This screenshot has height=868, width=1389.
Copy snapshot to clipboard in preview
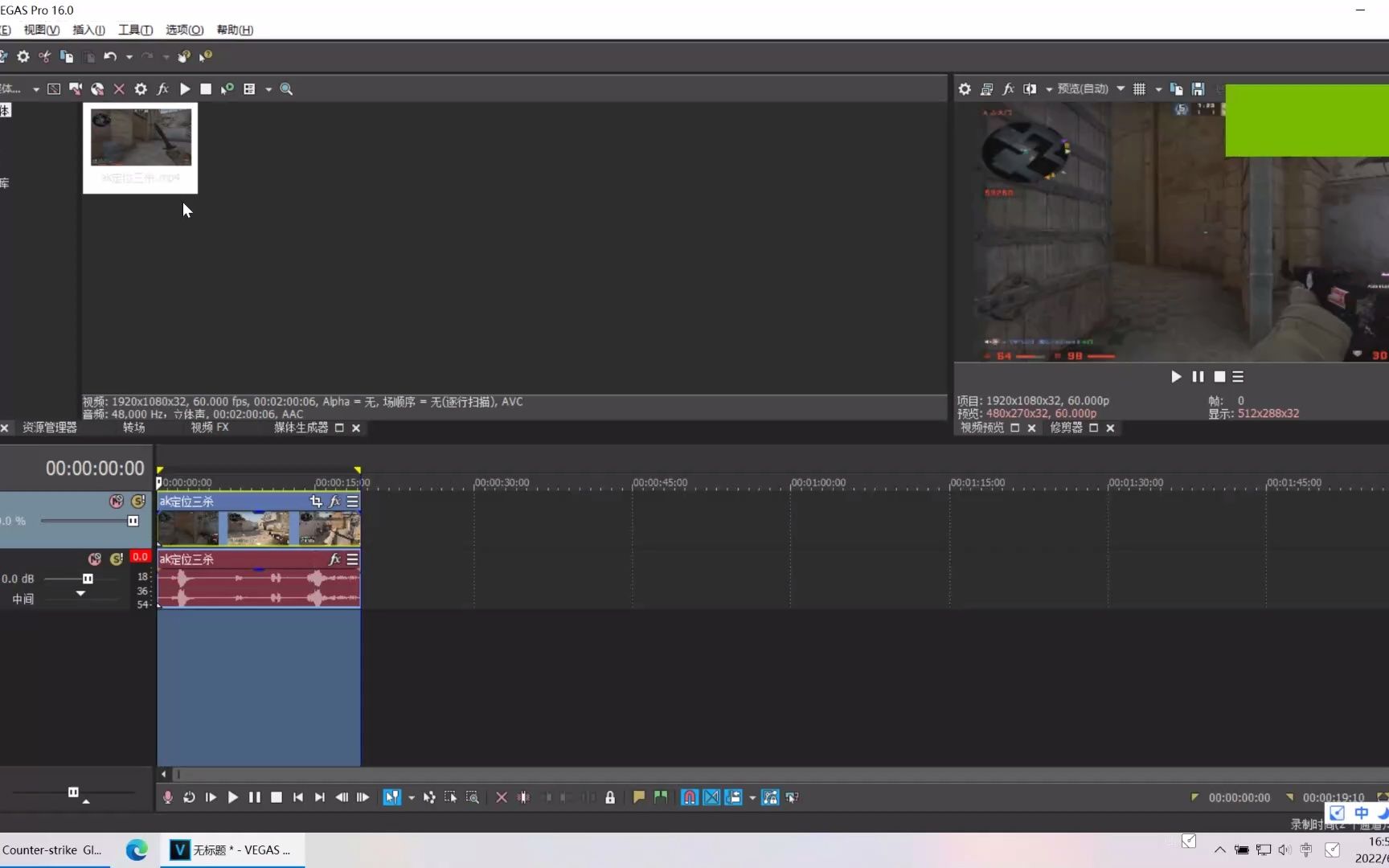click(1177, 89)
